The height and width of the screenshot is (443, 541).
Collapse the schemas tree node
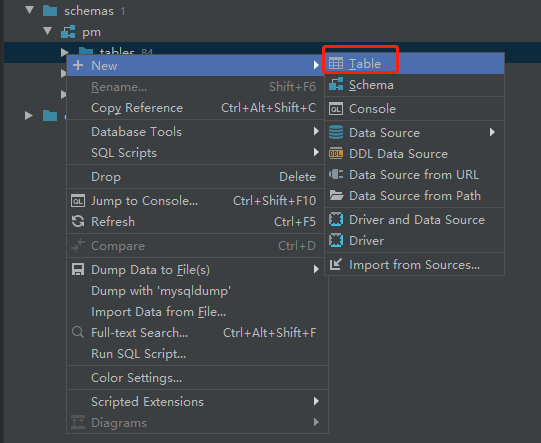coord(29,10)
